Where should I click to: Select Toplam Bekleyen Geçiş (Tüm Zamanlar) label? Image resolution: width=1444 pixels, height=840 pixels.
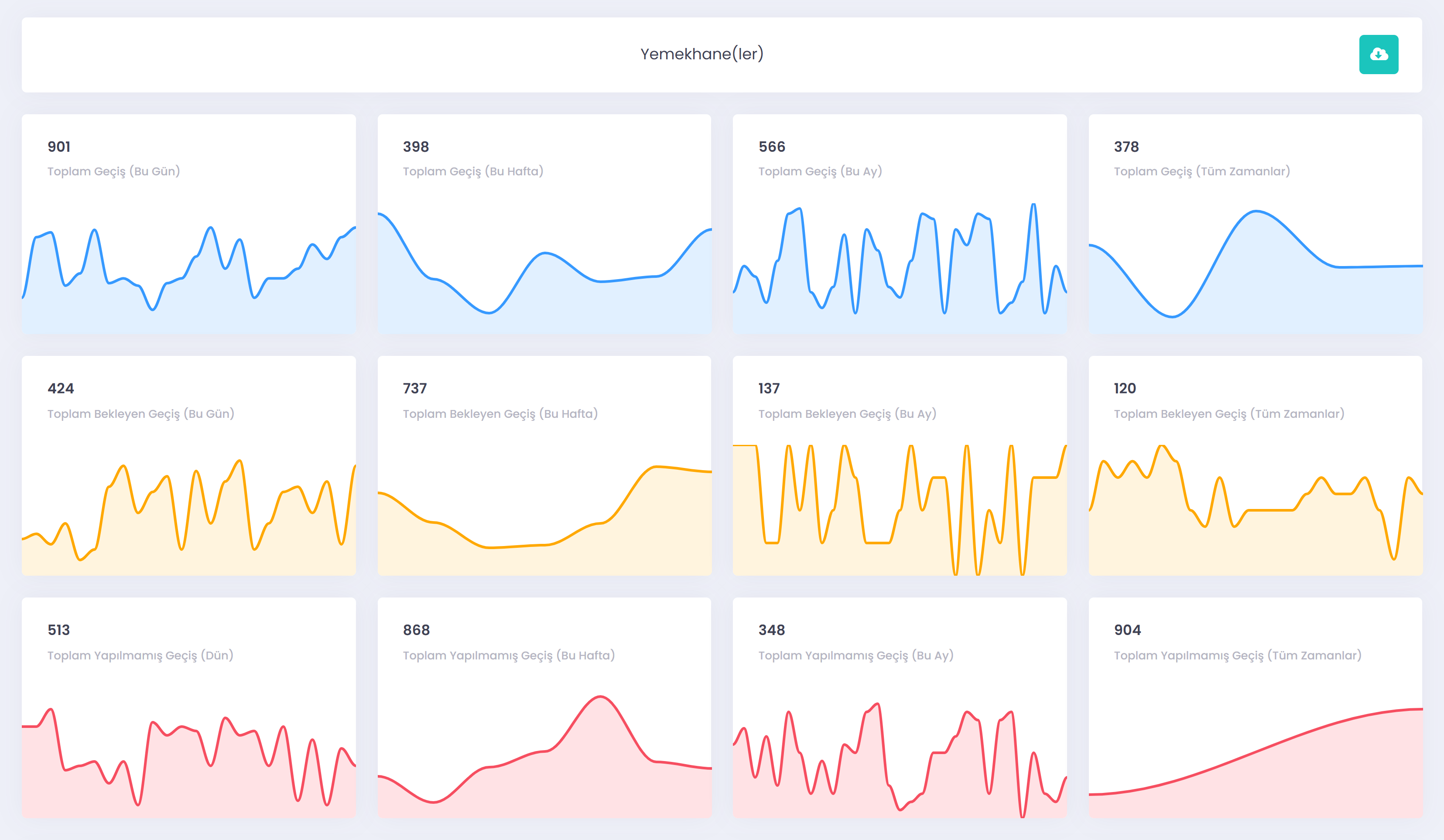(x=1229, y=414)
